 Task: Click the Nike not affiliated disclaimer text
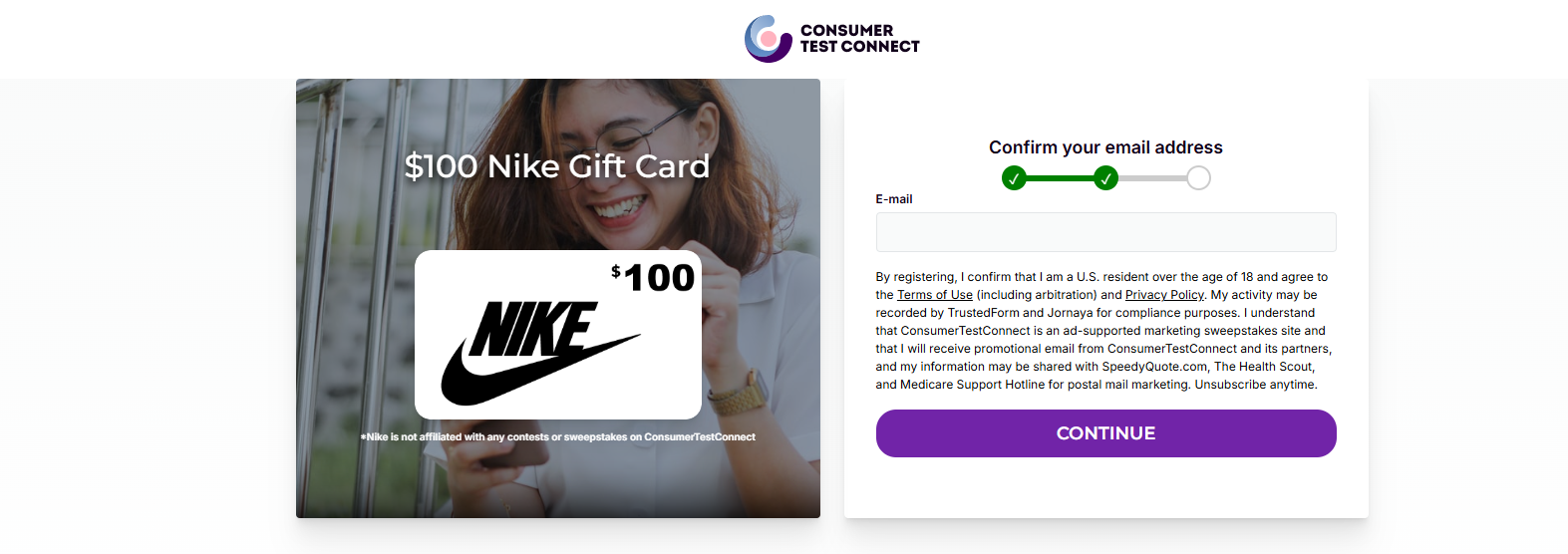point(558,437)
